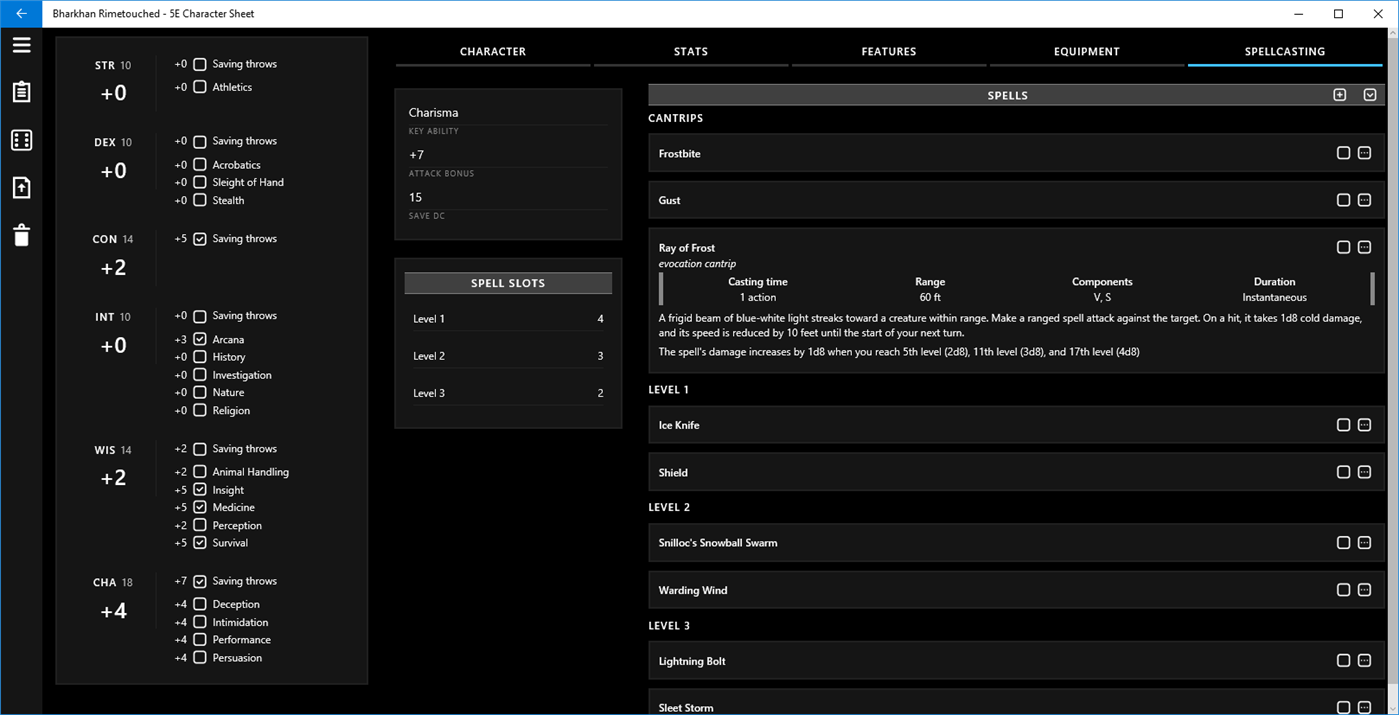This screenshot has height=715, width=1399.
Task: Click the file export icon in sidebar
Action: tap(21, 187)
